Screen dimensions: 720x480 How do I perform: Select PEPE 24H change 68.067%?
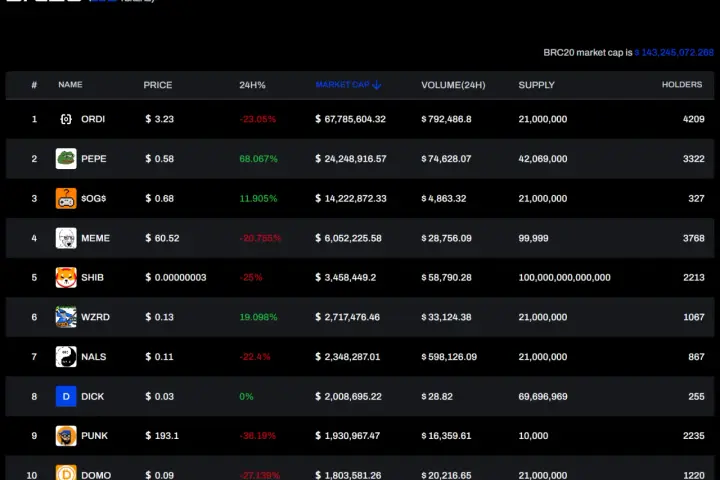click(259, 158)
